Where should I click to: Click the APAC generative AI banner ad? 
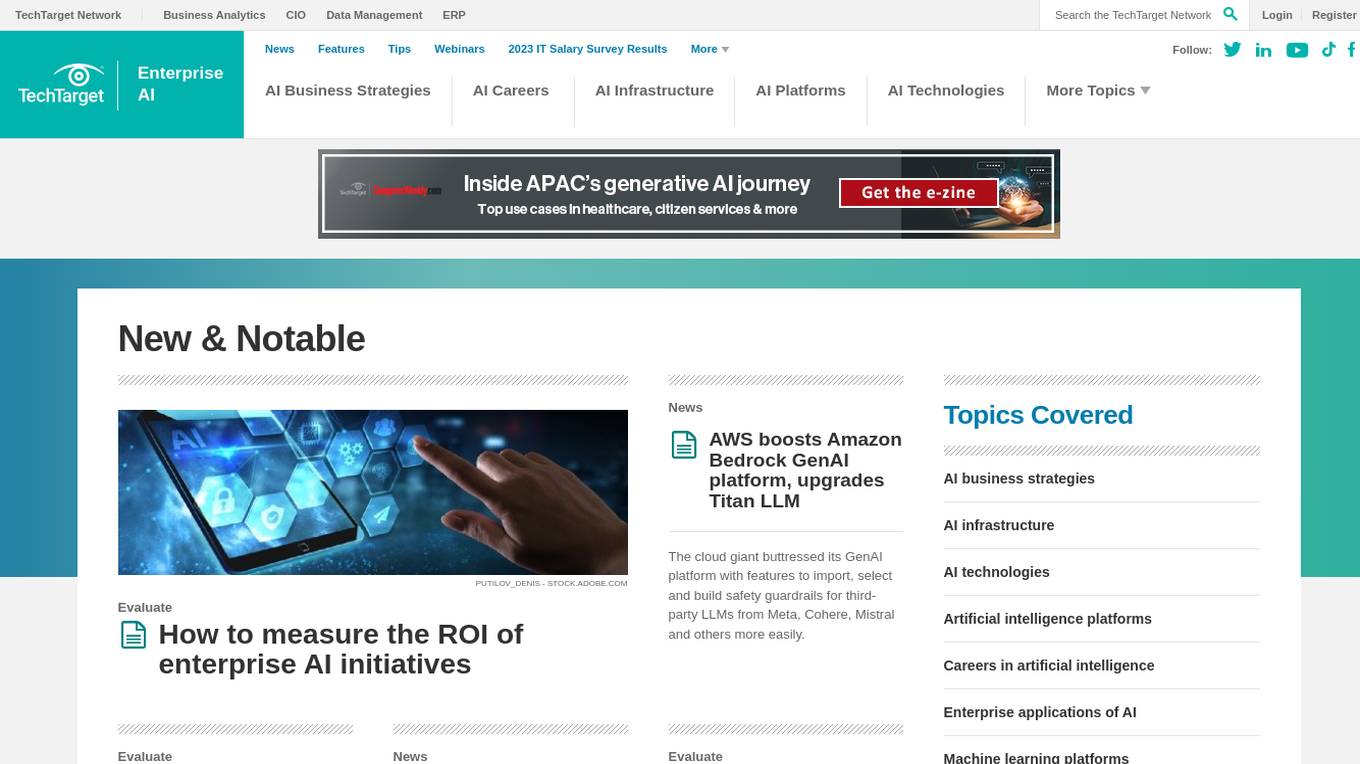click(x=689, y=194)
